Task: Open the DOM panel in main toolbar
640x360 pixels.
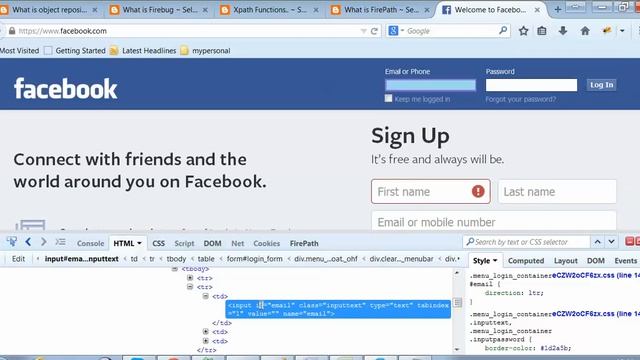Action: (212, 243)
